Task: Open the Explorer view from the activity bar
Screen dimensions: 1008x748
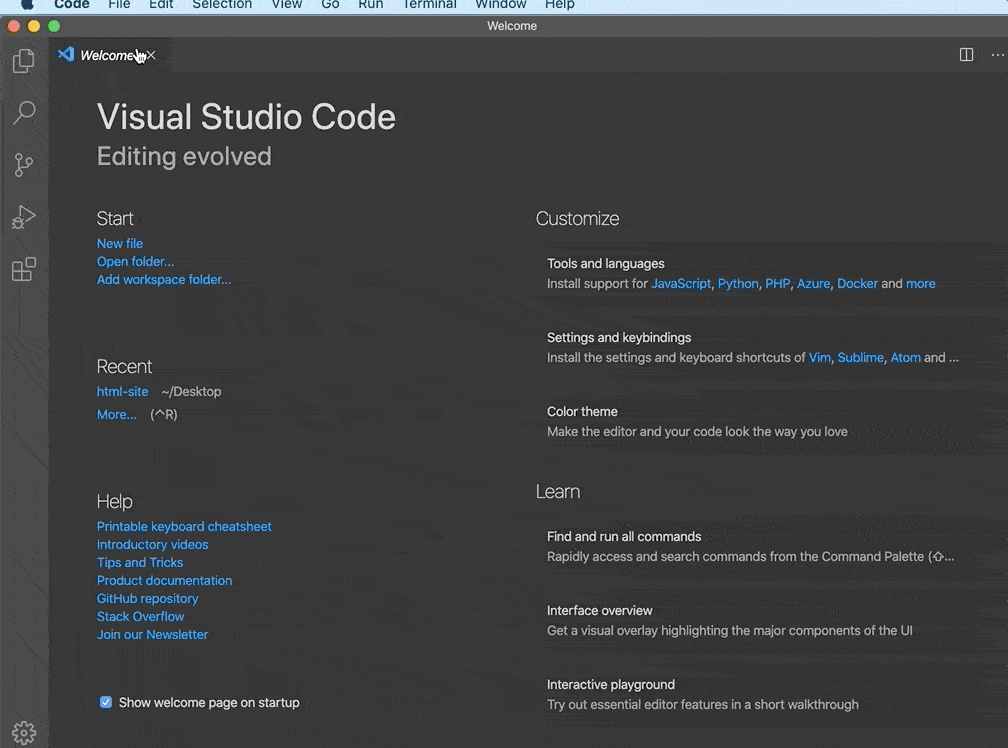Action: coord(23,61)
